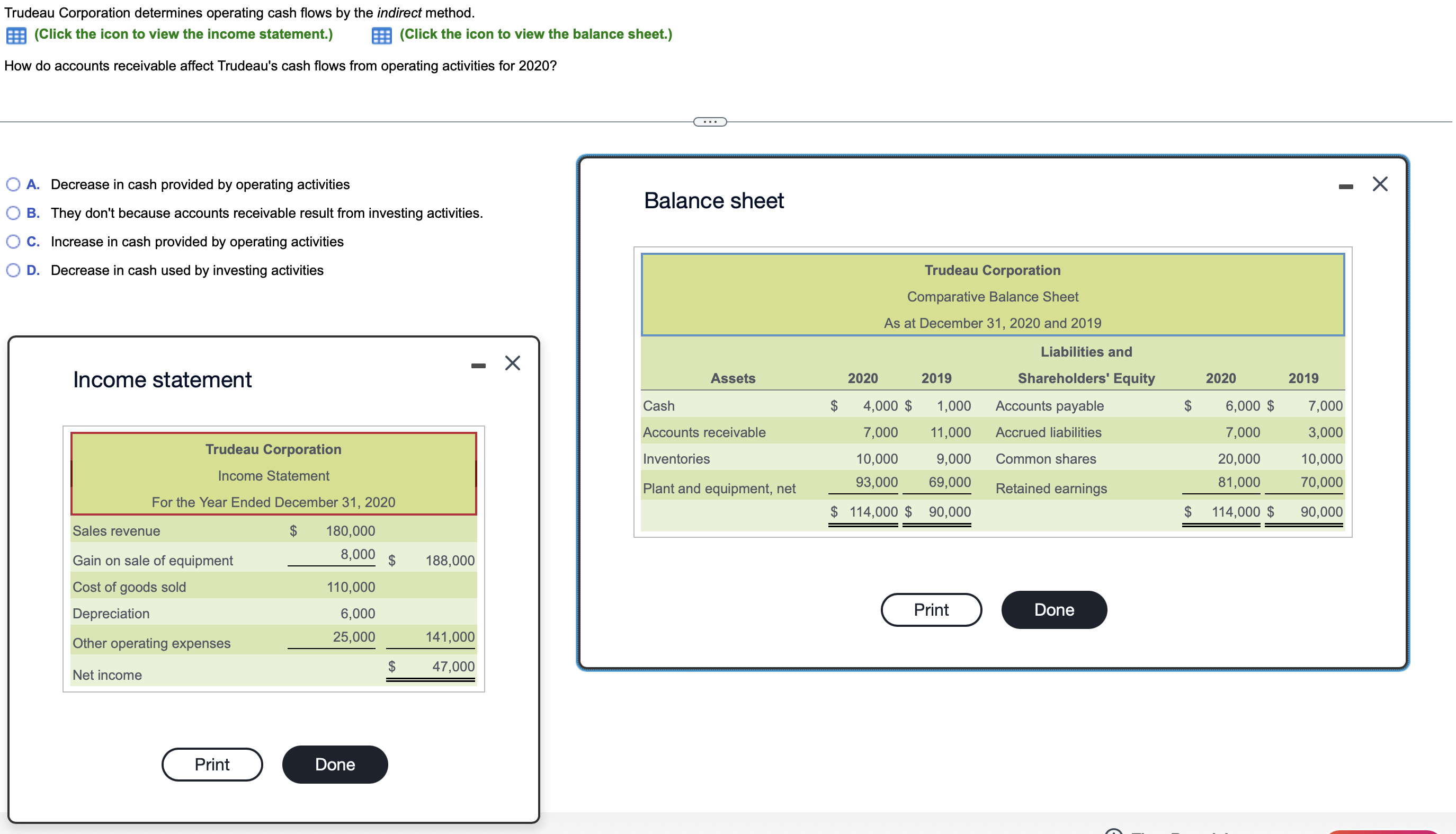Click the Income Statement table header box
The height and width of the screenshot is (834, 1456).
click(273, 474)
